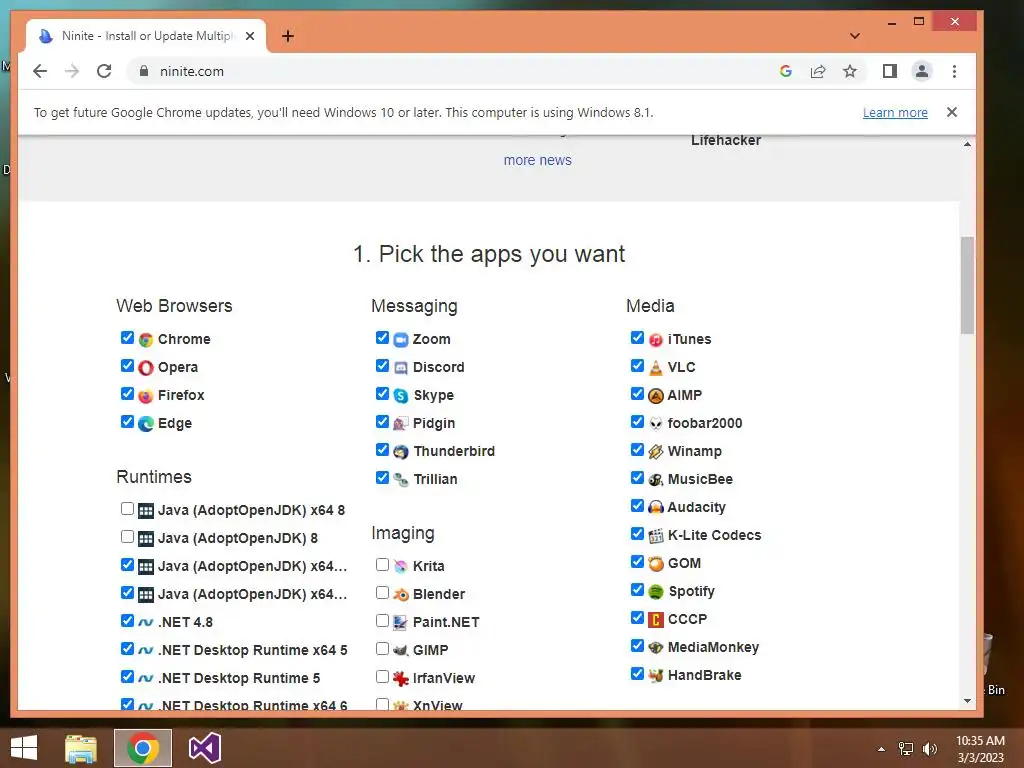Click the IrfanView red icon
This screenshot has width=1024, height=768.
400,679
